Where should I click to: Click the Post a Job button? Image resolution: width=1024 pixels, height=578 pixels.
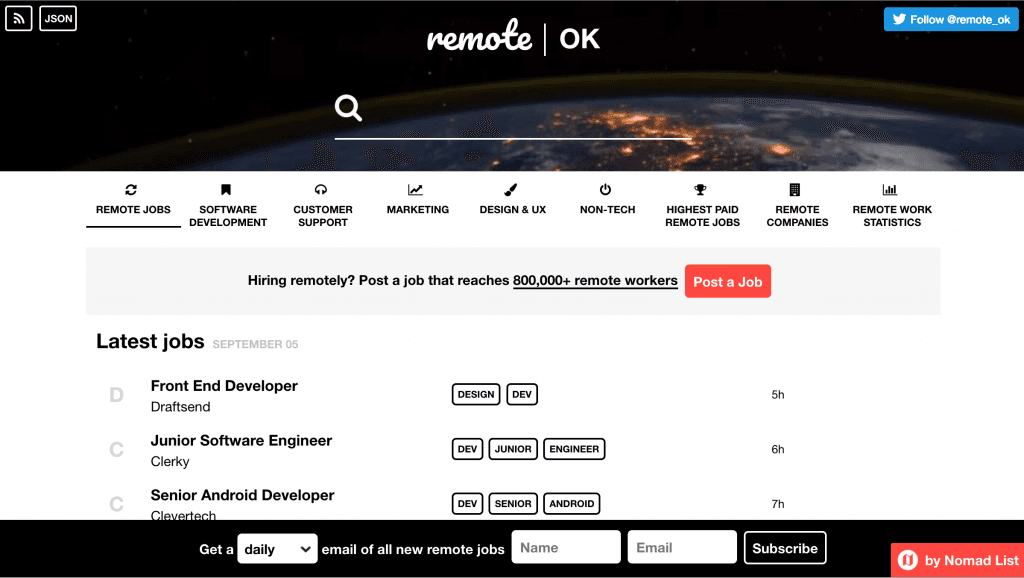click(x=728, y=281)
